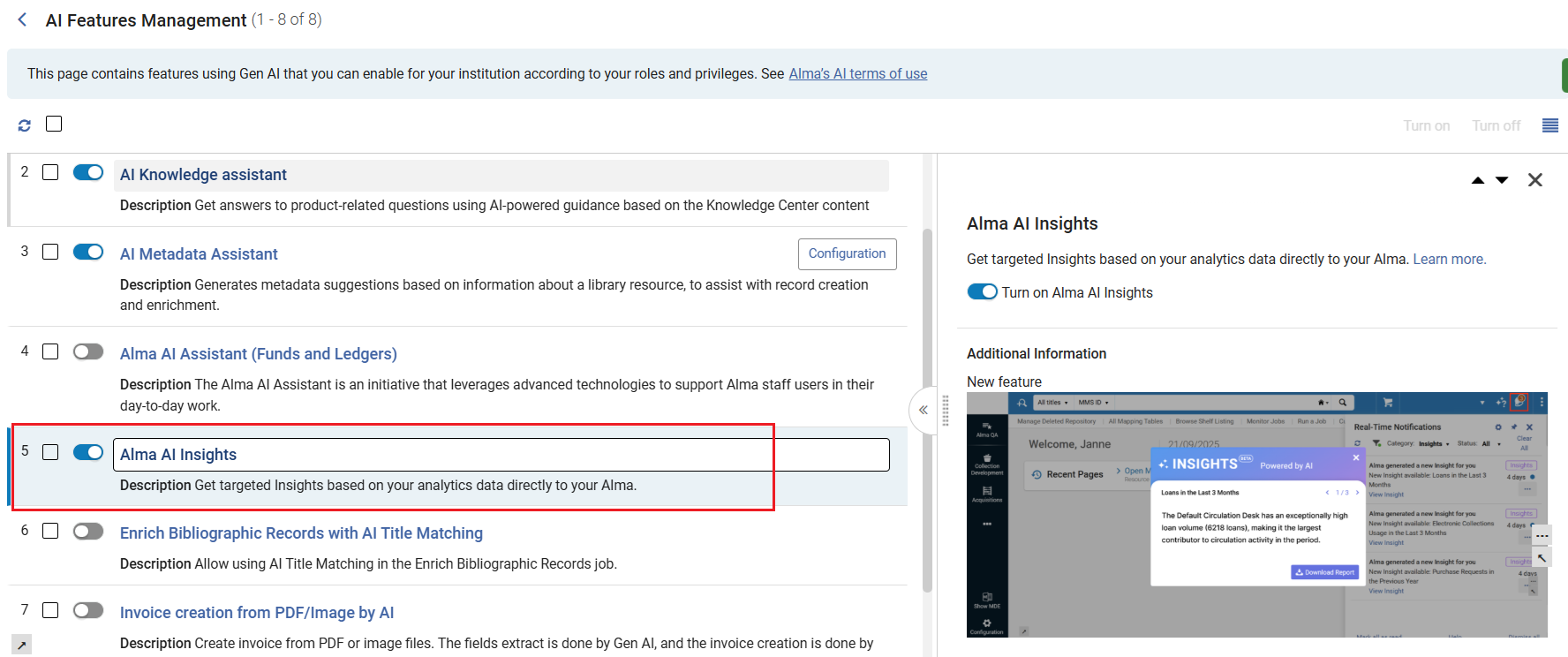Viewport: 1568px width, 657px height.
Task: Open Alma's AI terms of use link
Action: tap(858, 73)
